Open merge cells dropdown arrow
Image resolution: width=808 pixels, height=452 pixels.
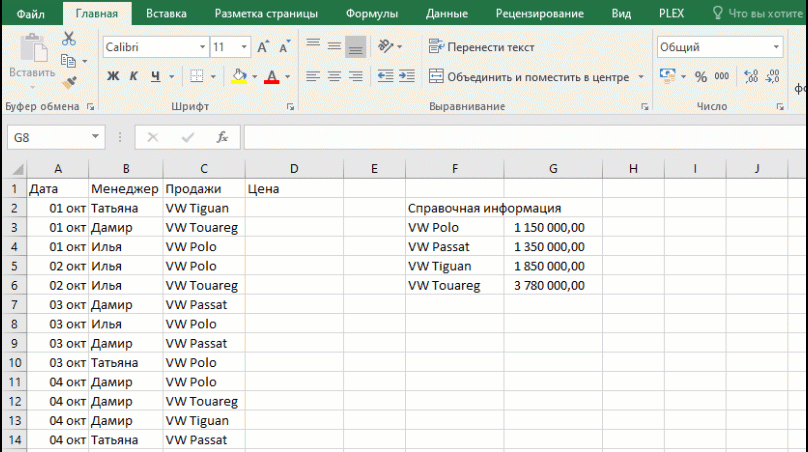(641, 77)
